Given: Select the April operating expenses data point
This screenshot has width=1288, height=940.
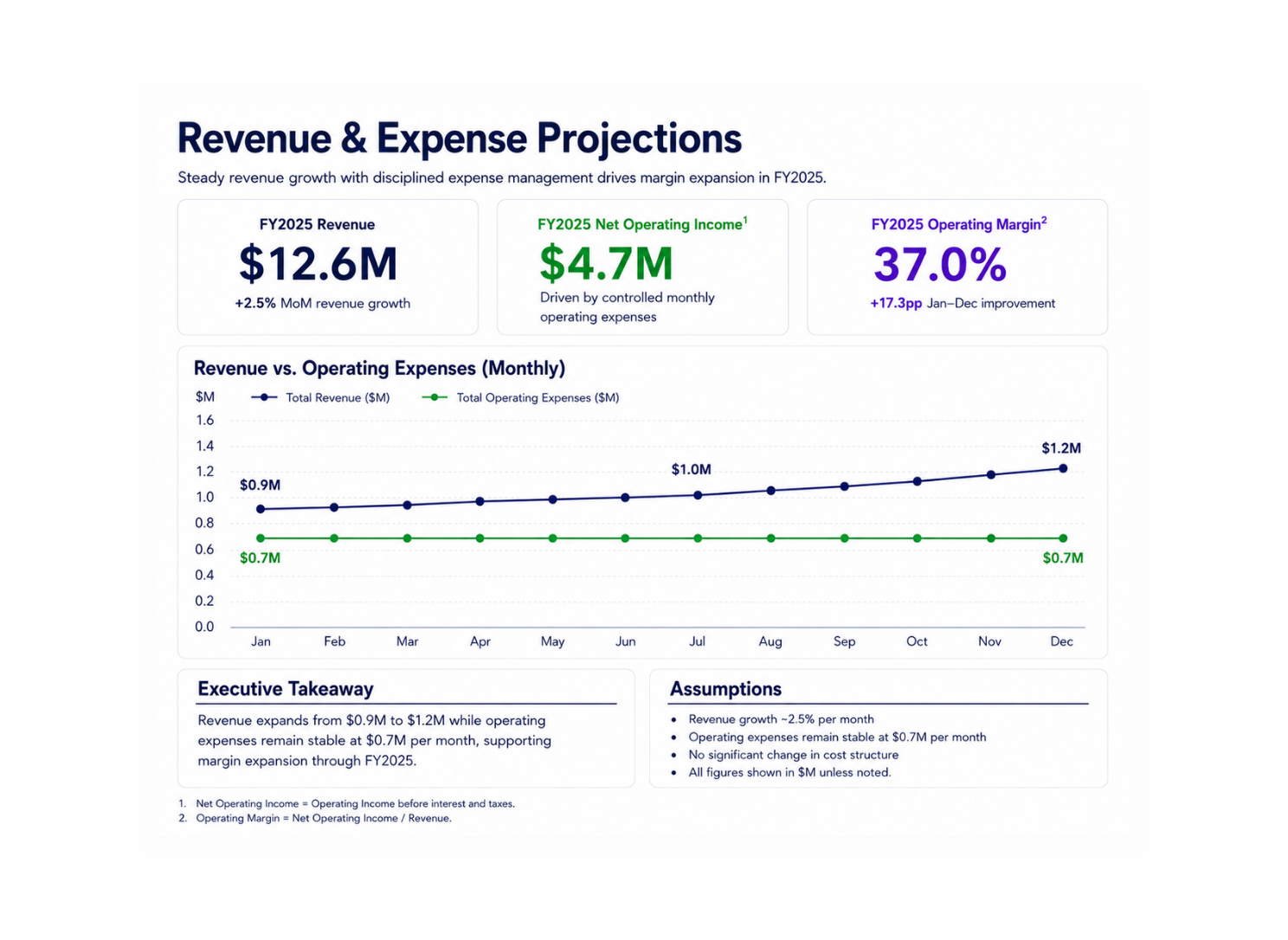Looking at the screenshot, I should [x=480, y=538].
